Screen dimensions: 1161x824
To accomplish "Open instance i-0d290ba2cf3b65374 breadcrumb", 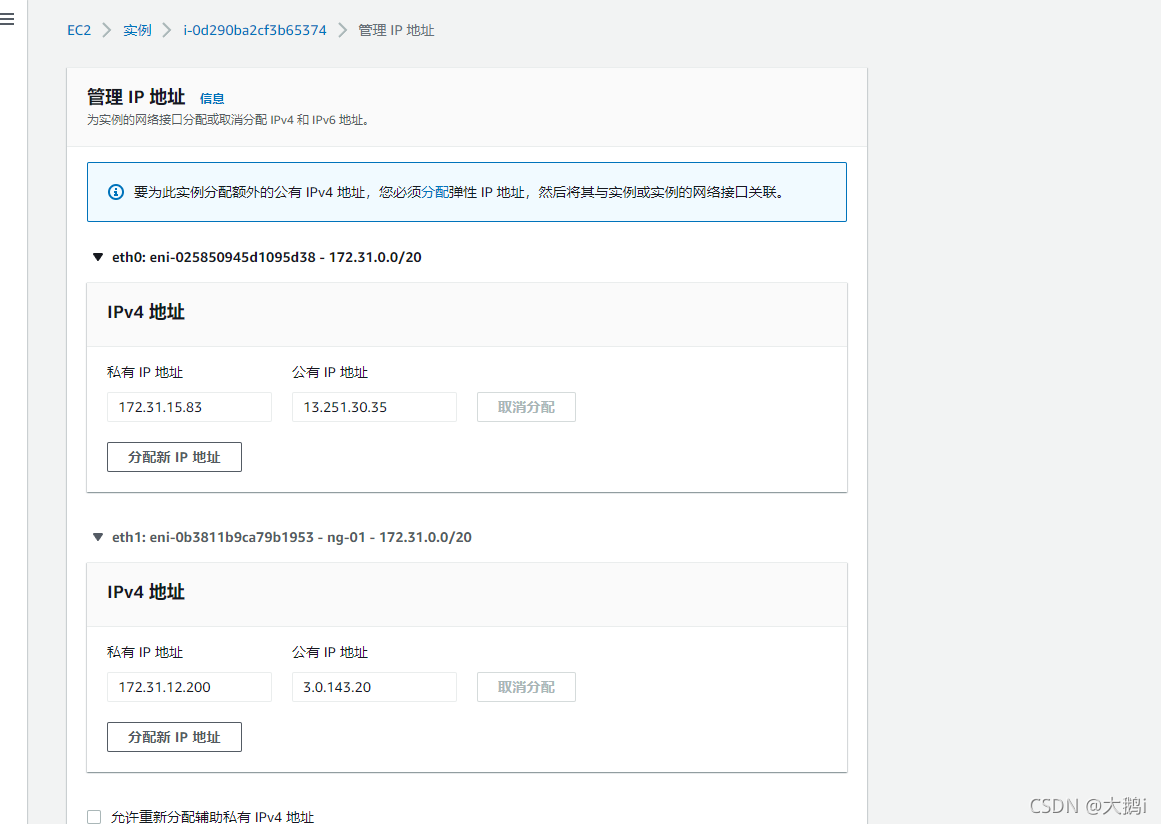I will pos(255,30).
